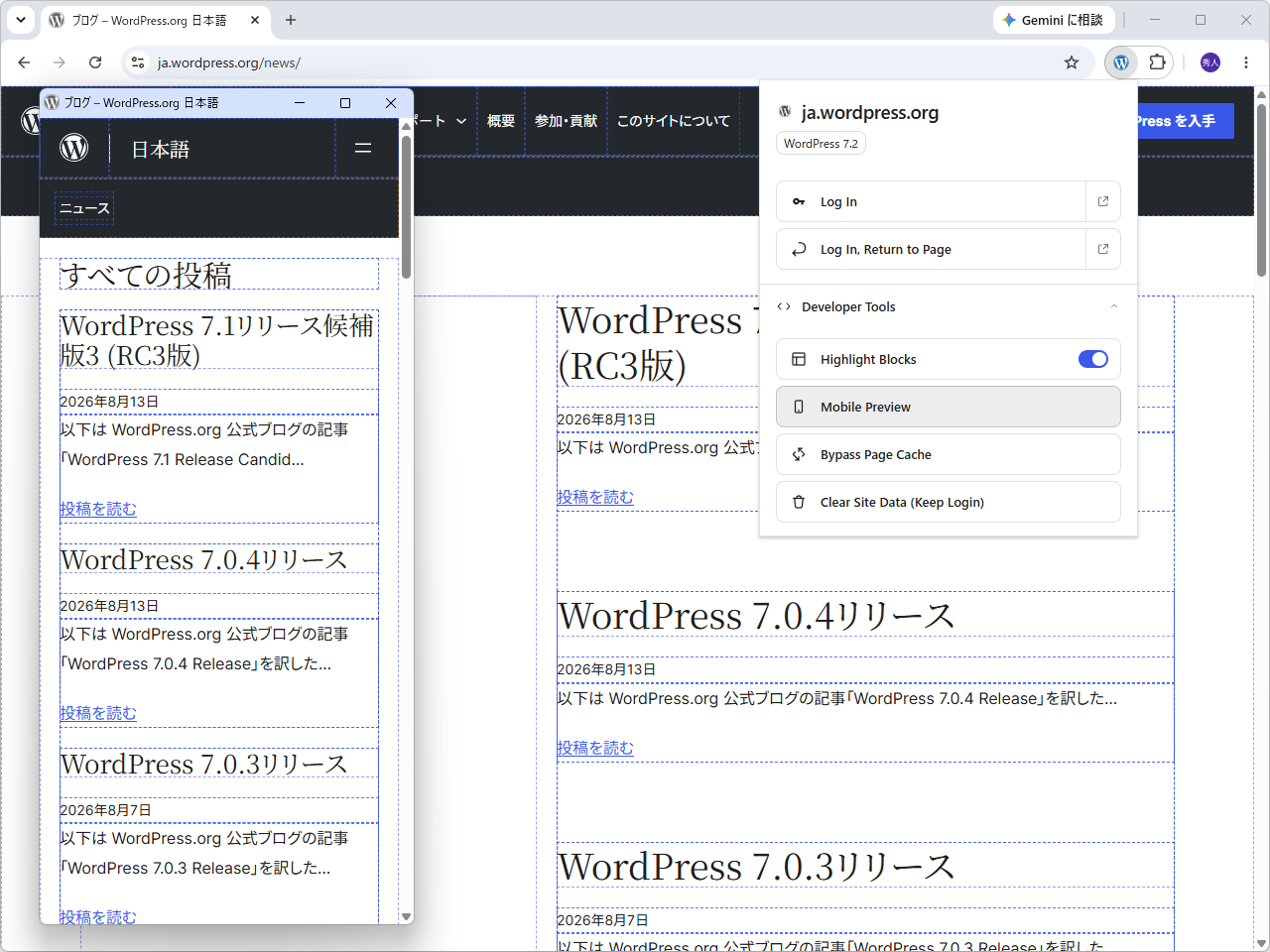Click 2026年8月7日 date in mobile preview
The height and width of the screenshot is (952, 1270).
coord(106,810)
